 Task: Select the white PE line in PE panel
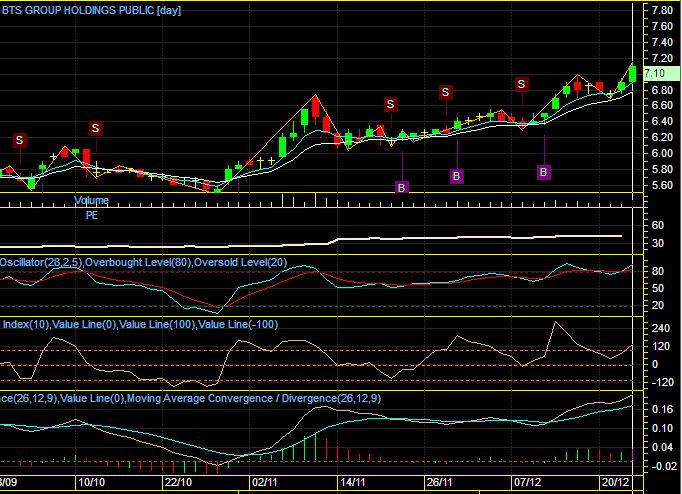tap(311, 243)
